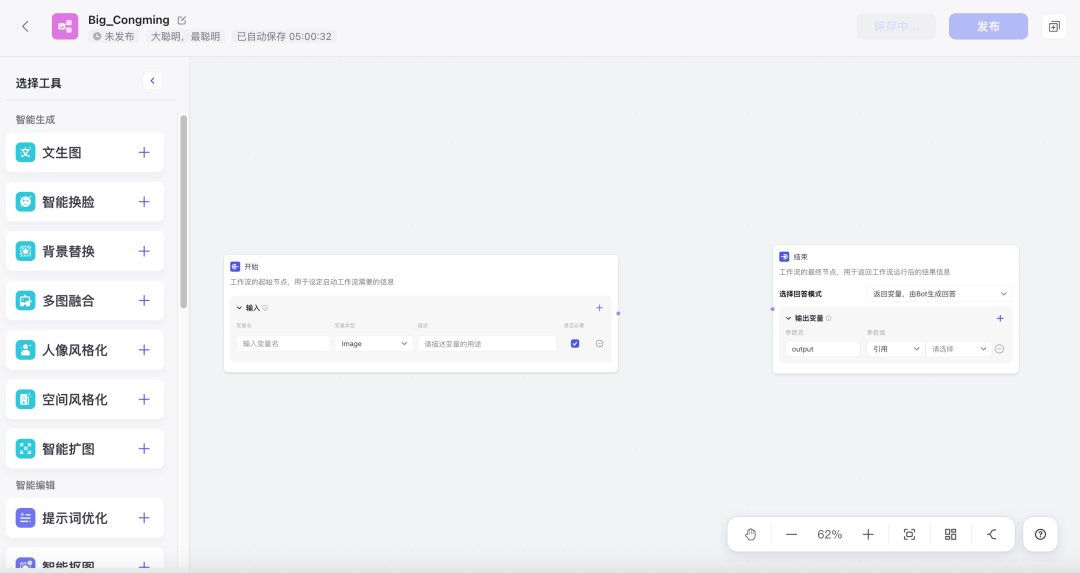
Task: Add the 空间风格化 node
Action: (x=144, y=399)
